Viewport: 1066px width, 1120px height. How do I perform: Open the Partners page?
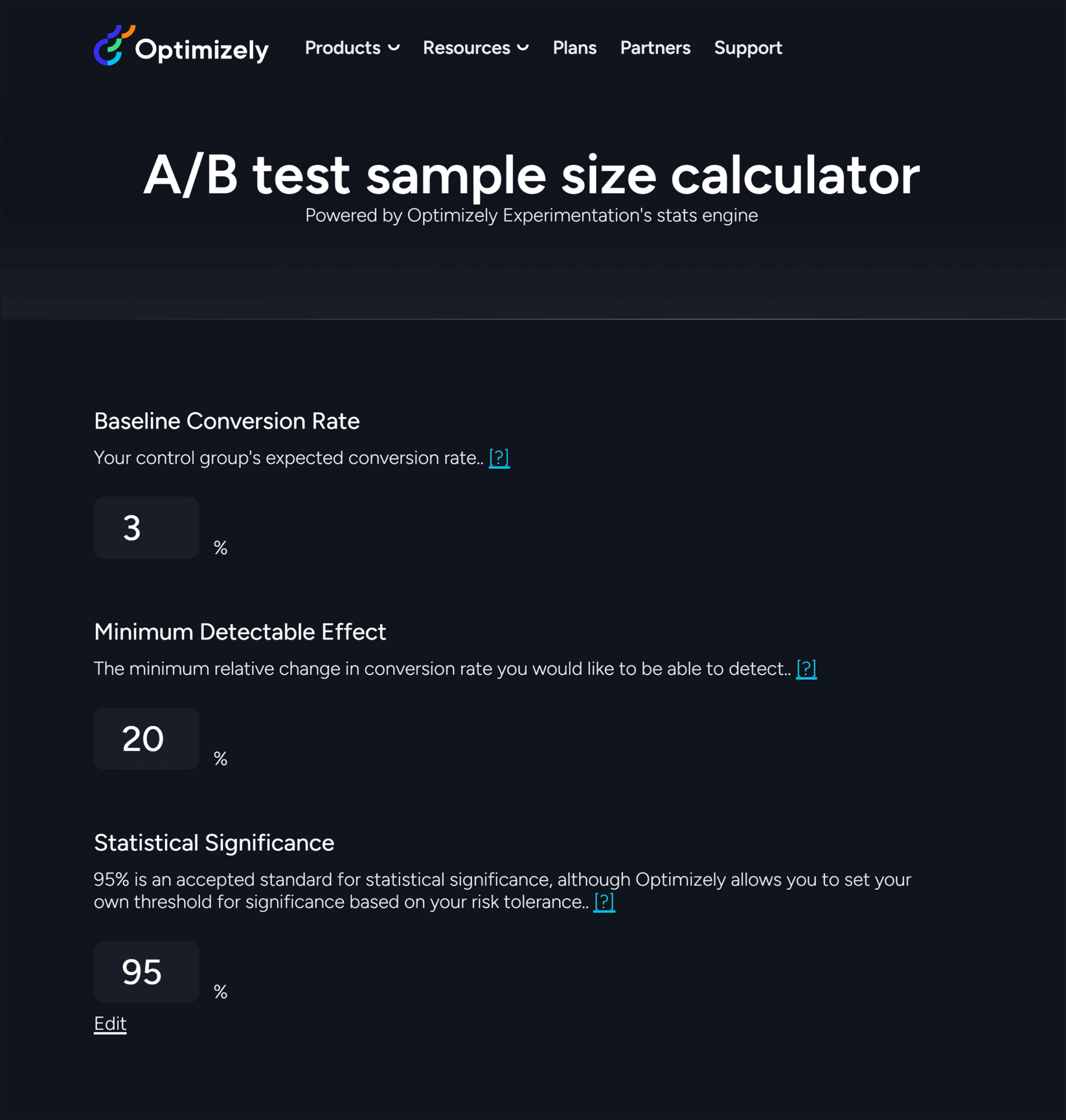point(655,48)
